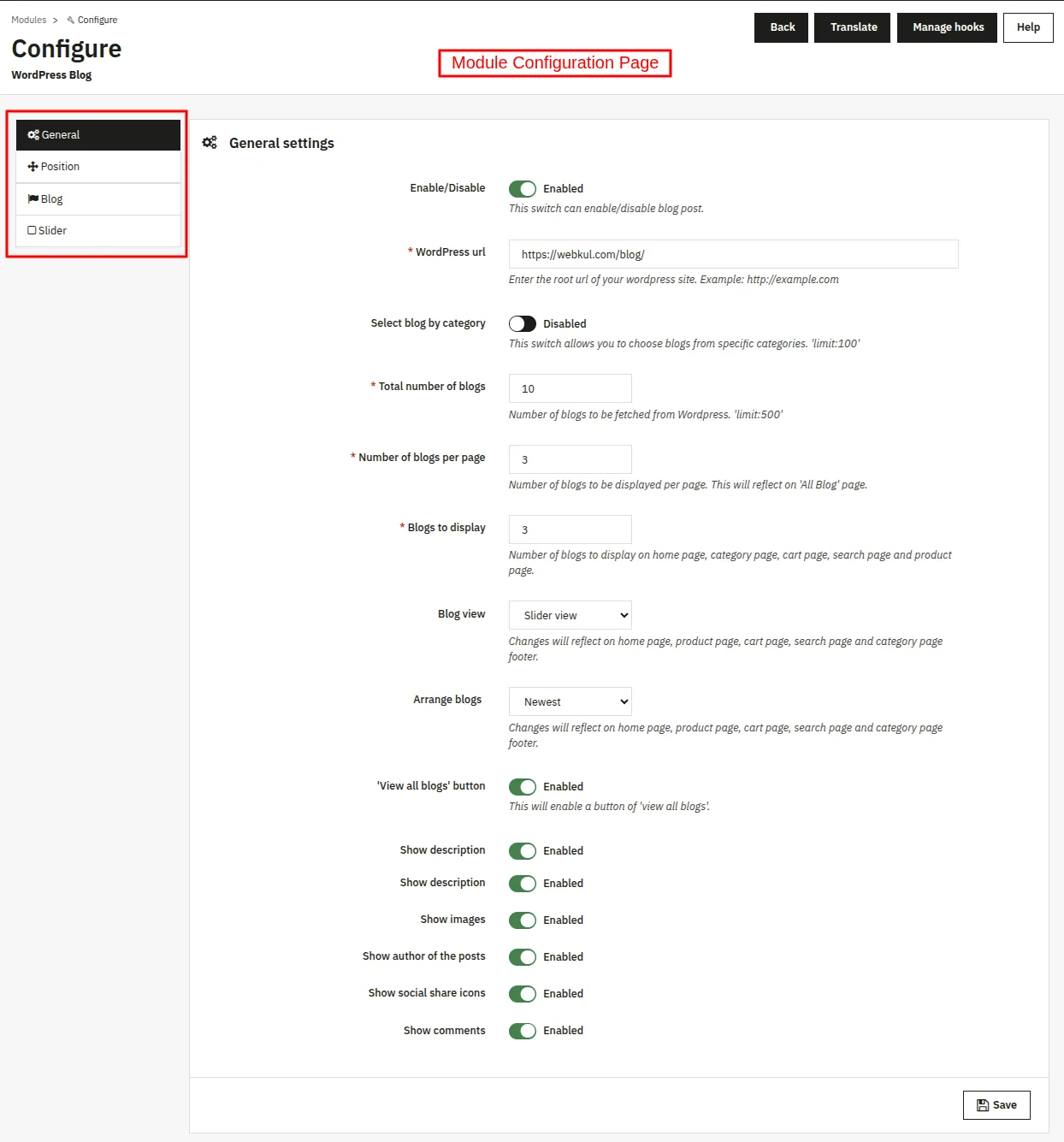Click the 'WordPress Blog' subtitle text
The width and height of the screenshot is (1064, 1142).
[51, 75]
